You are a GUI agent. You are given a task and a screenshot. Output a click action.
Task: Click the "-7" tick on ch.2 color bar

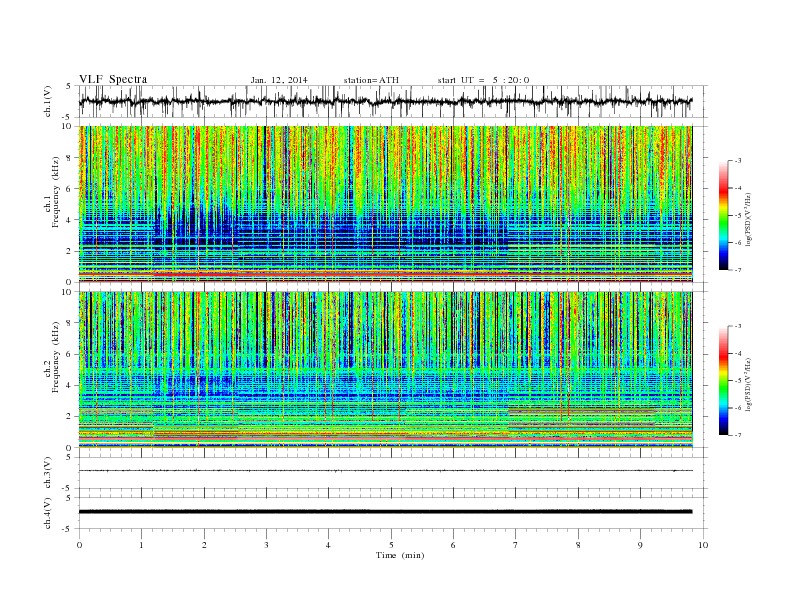[738, 435]
